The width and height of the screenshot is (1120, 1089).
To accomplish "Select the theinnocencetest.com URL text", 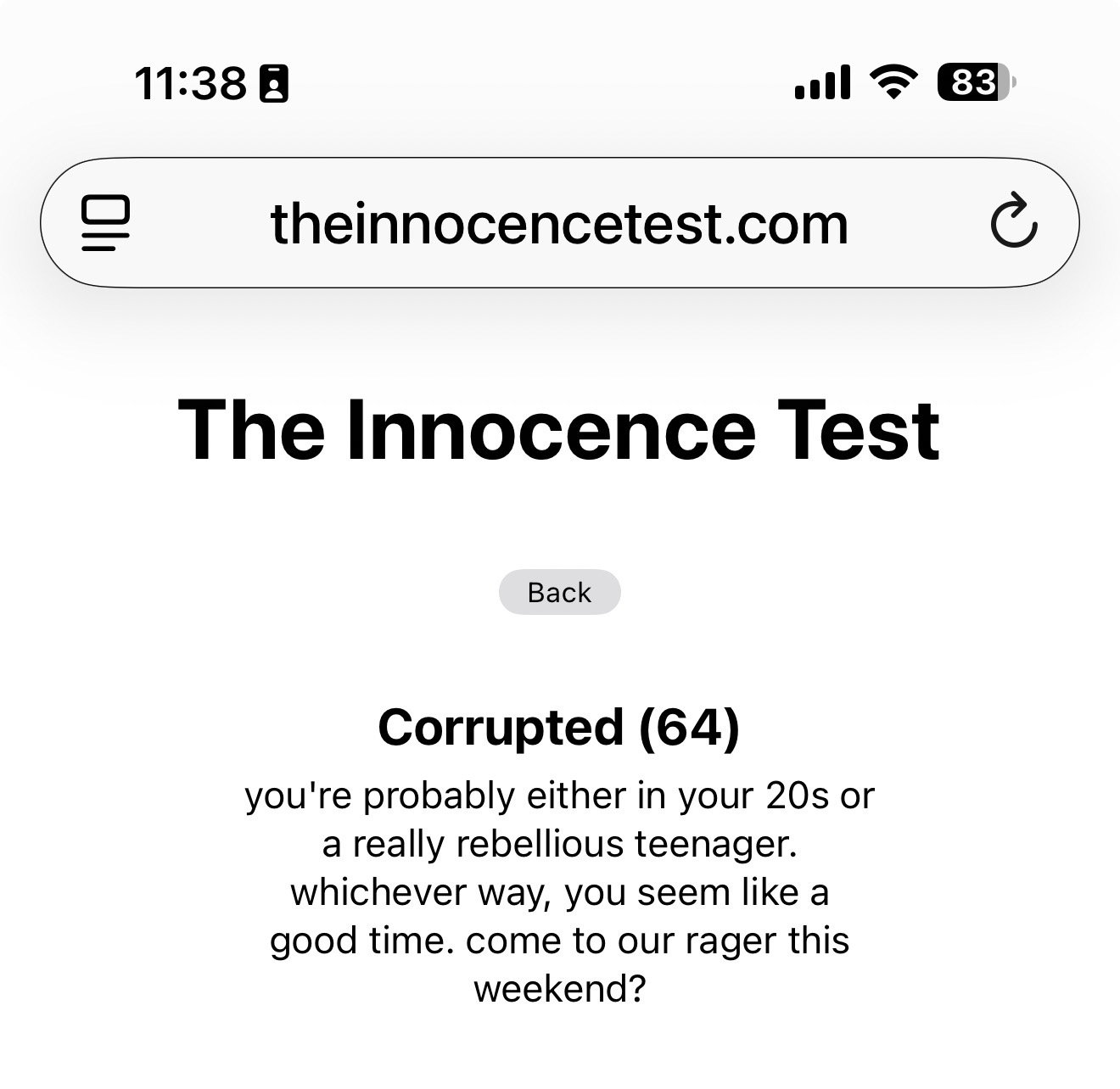I will [x=559, y=224].
